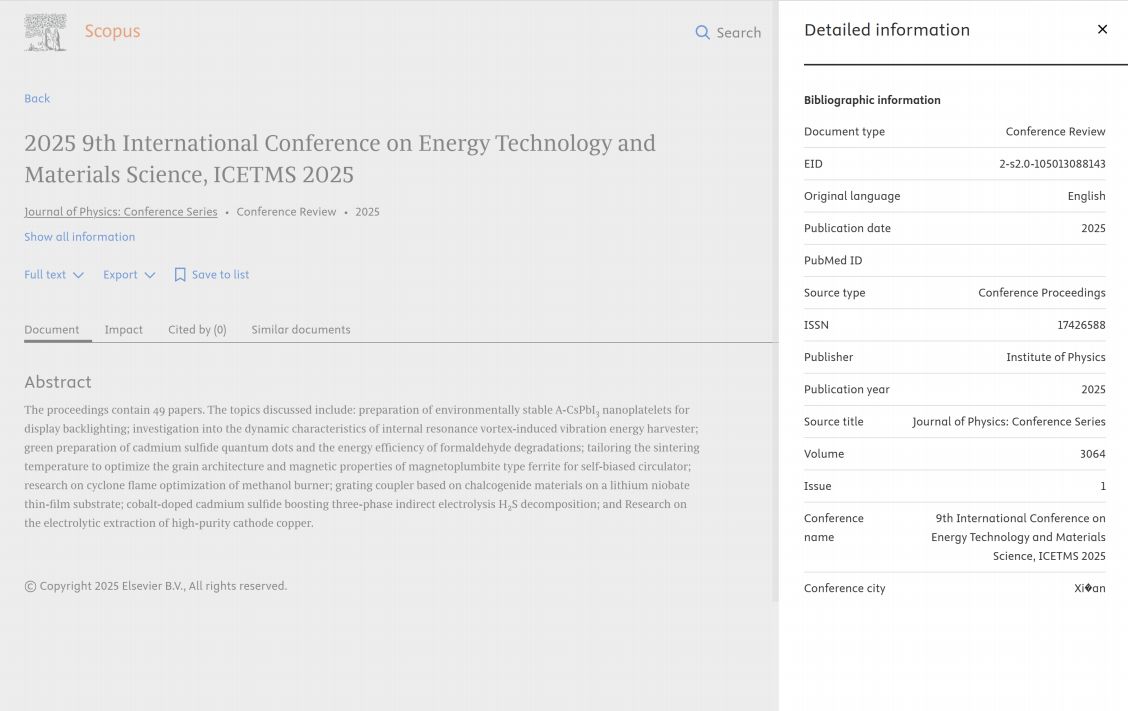The height and width of the screenshot is (711, 1128).
Task: Close the Detailed information panel
Action: [x=1102, y=30]
